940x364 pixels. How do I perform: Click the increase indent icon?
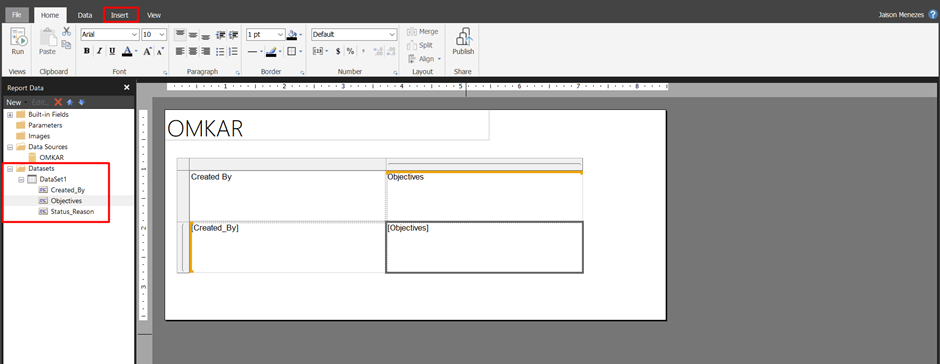(x=233, y=35)
